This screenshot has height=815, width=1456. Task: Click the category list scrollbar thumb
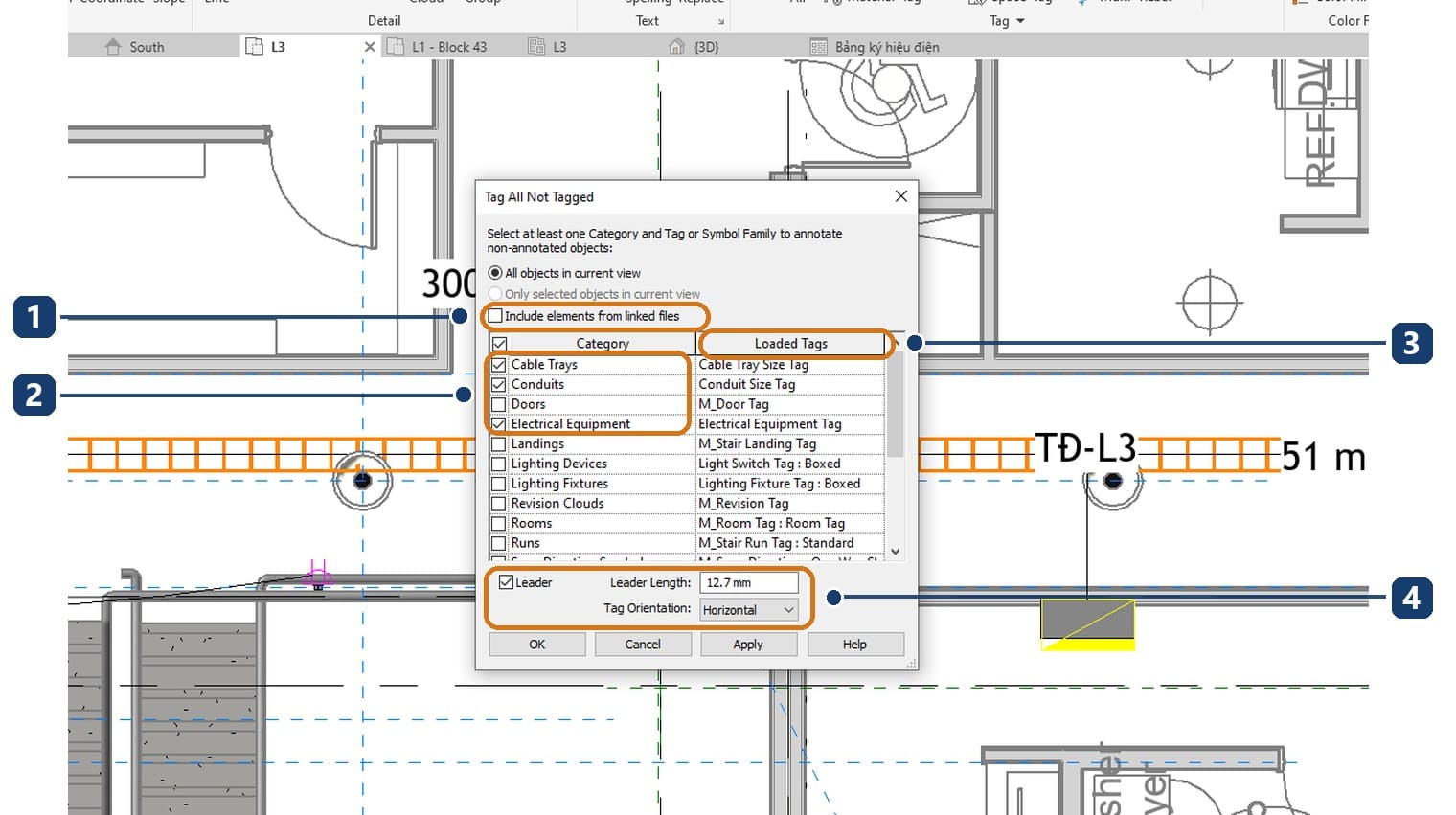[x=895, y=402]
